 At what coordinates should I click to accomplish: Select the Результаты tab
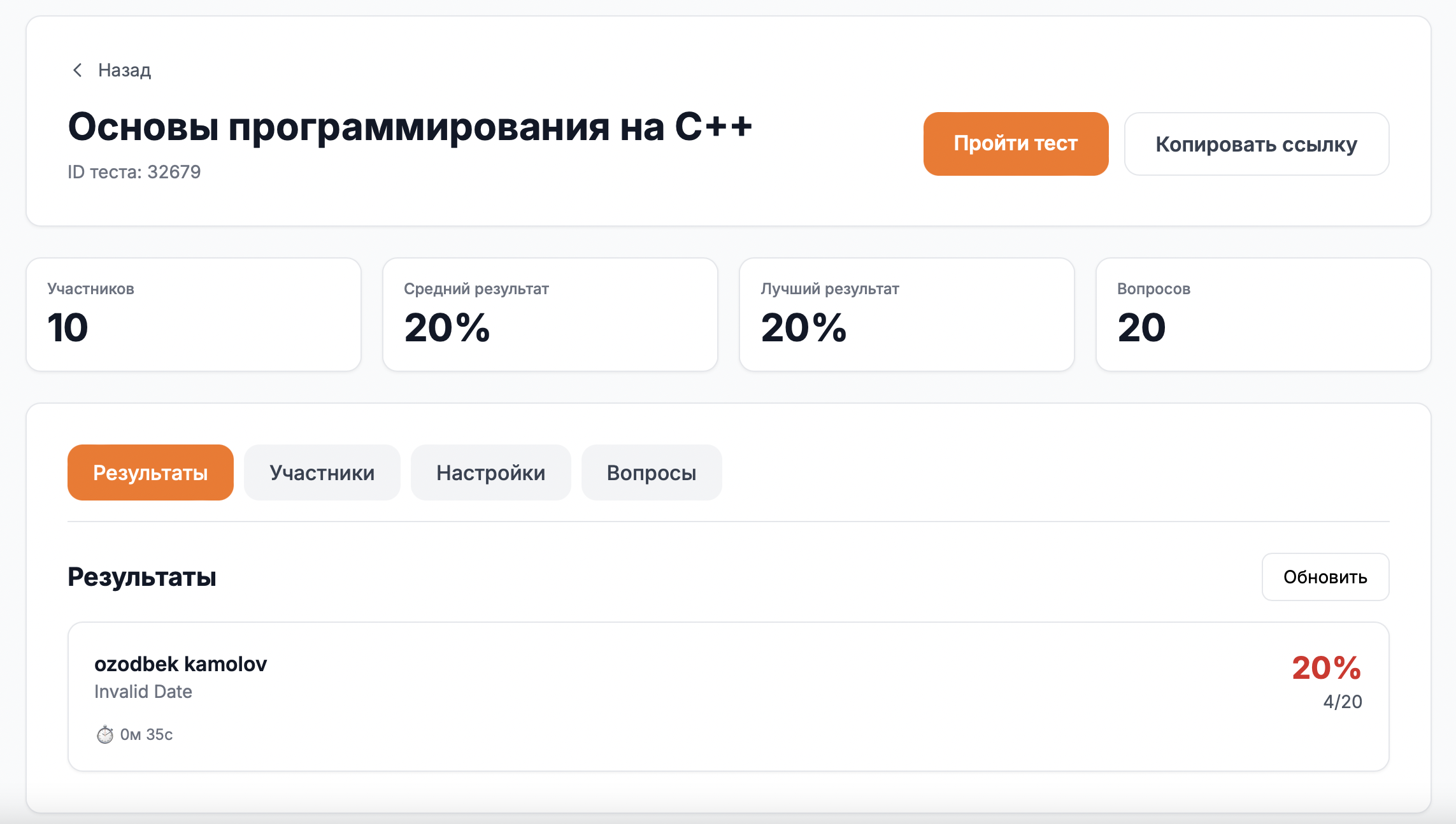150,472
